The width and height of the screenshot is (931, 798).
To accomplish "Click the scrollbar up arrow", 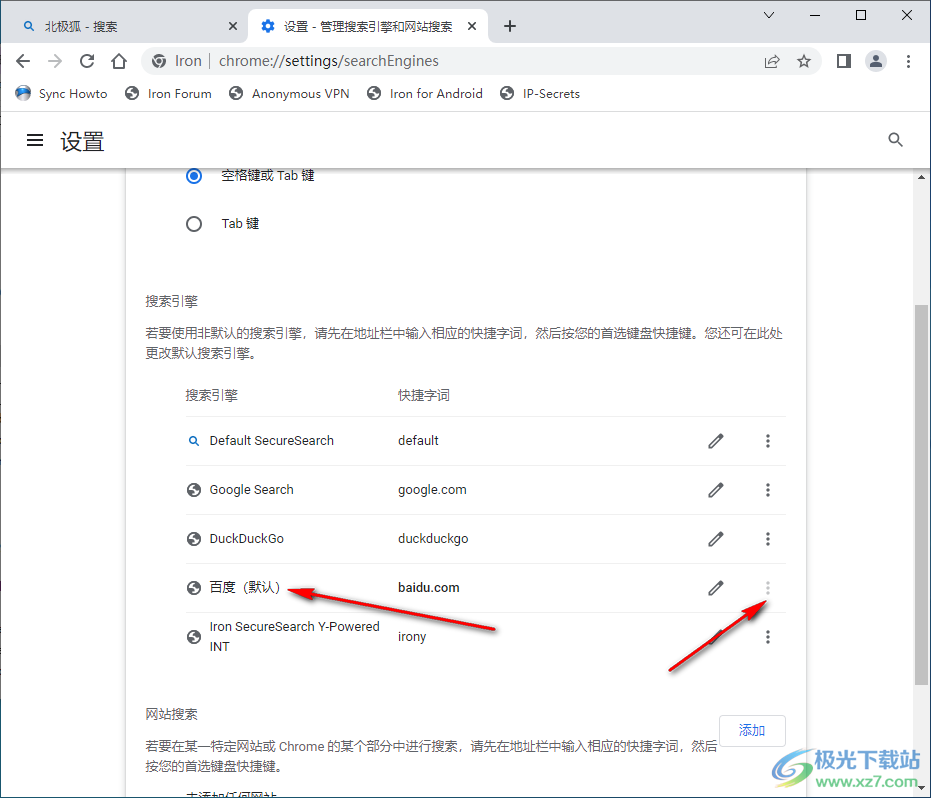I will click(921, 177).
